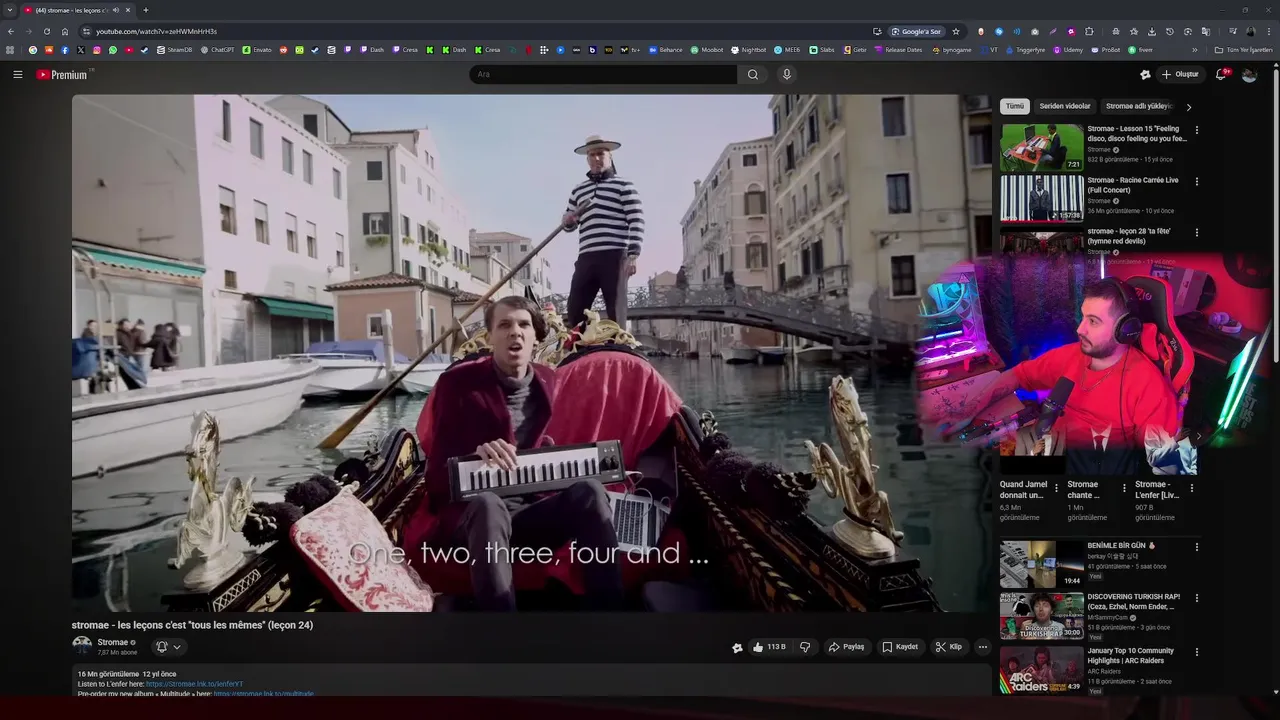Open the YouTube hamburger guide menu
This screenshot has width=1280, height=720.
[17, 74]
